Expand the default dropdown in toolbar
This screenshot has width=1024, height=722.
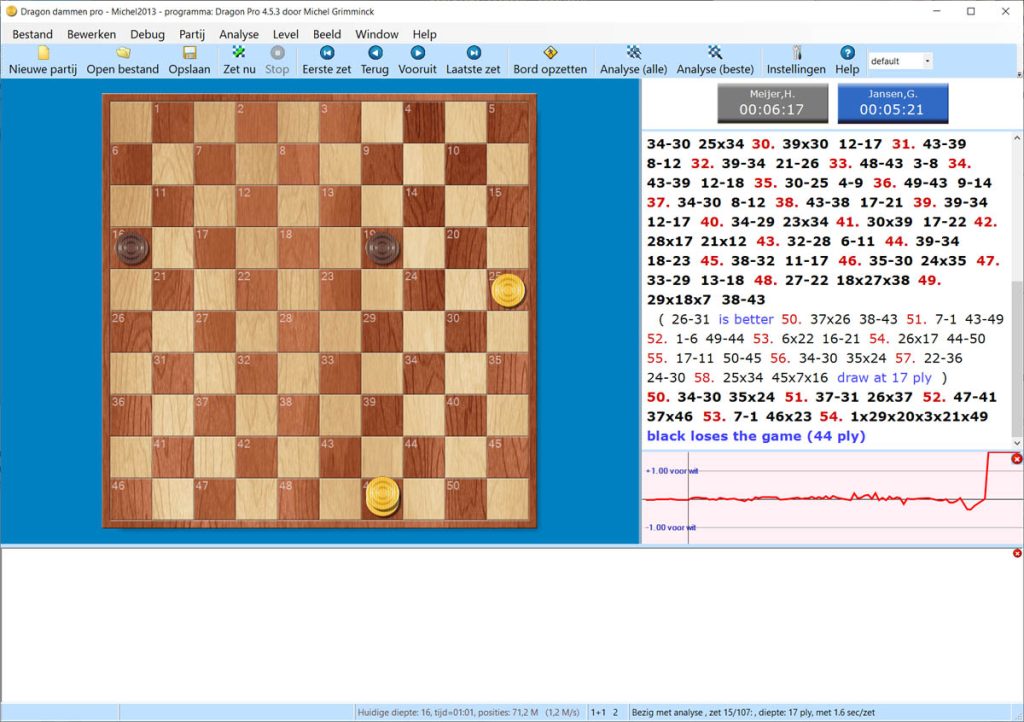click(927, 61)
